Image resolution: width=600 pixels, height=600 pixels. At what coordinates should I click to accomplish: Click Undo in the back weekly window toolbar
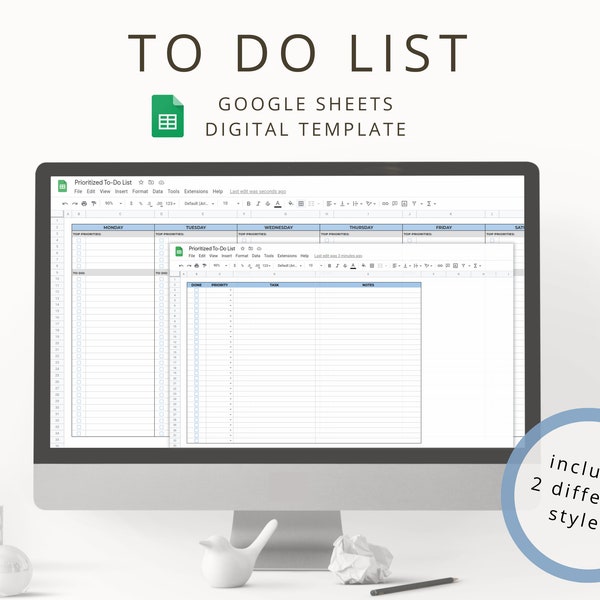(65, 204)
